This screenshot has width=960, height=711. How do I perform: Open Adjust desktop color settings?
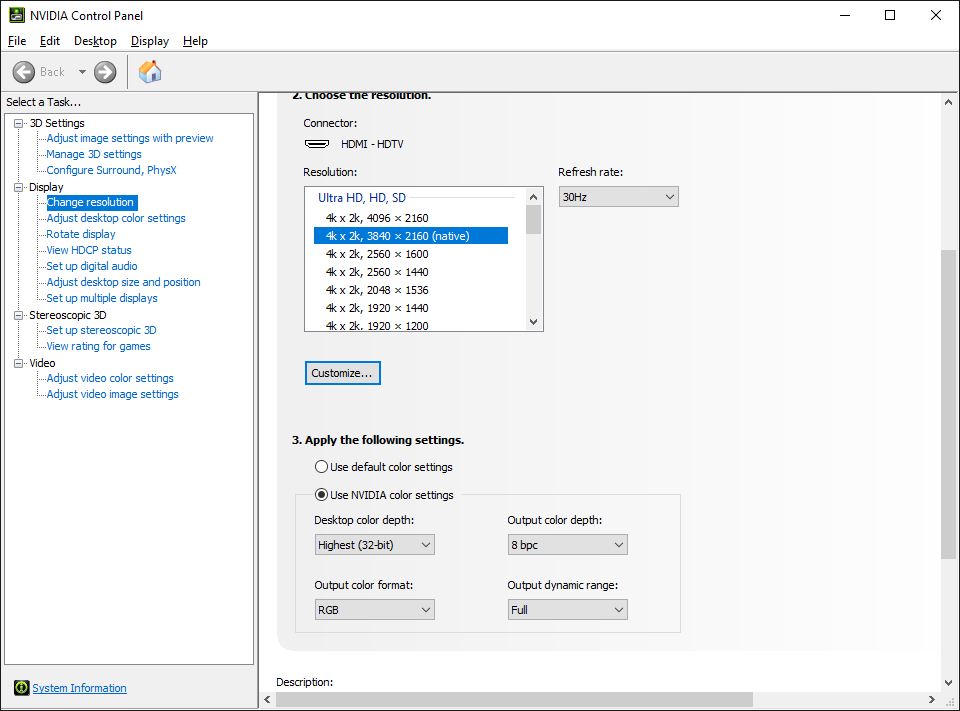coord(116,218)
